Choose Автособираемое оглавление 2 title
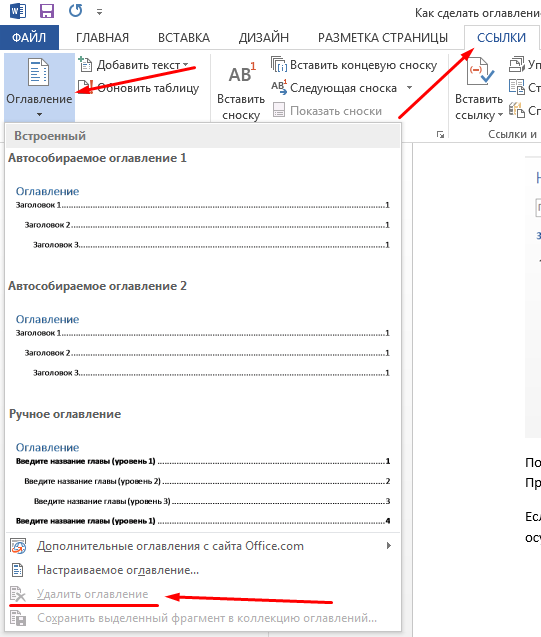Viewport: 541px width, 637px height. point(97,286)
